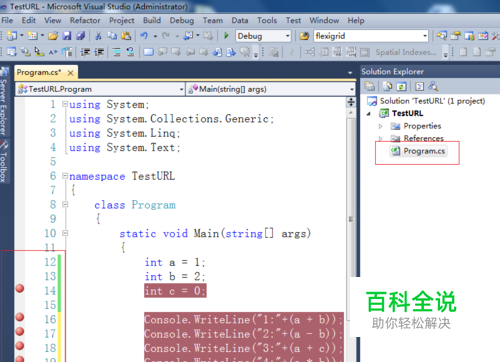Open the Solution Explorer window icon in toolbar

[x=442, y=36]
